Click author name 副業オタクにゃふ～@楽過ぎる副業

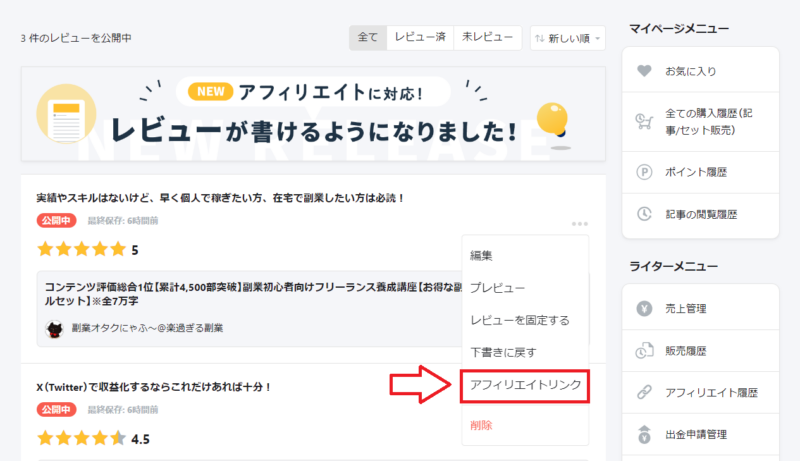click(147, 328)
